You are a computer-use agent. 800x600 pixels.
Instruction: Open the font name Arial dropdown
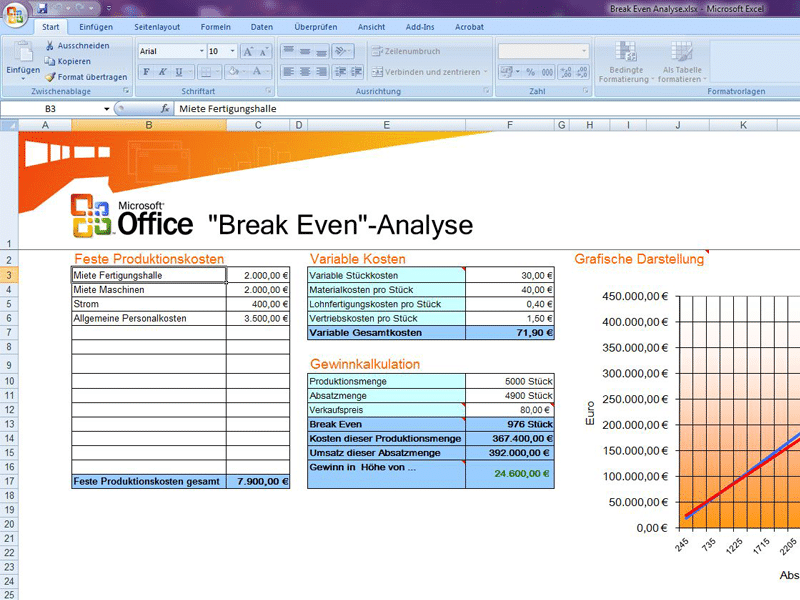[202, 52]
